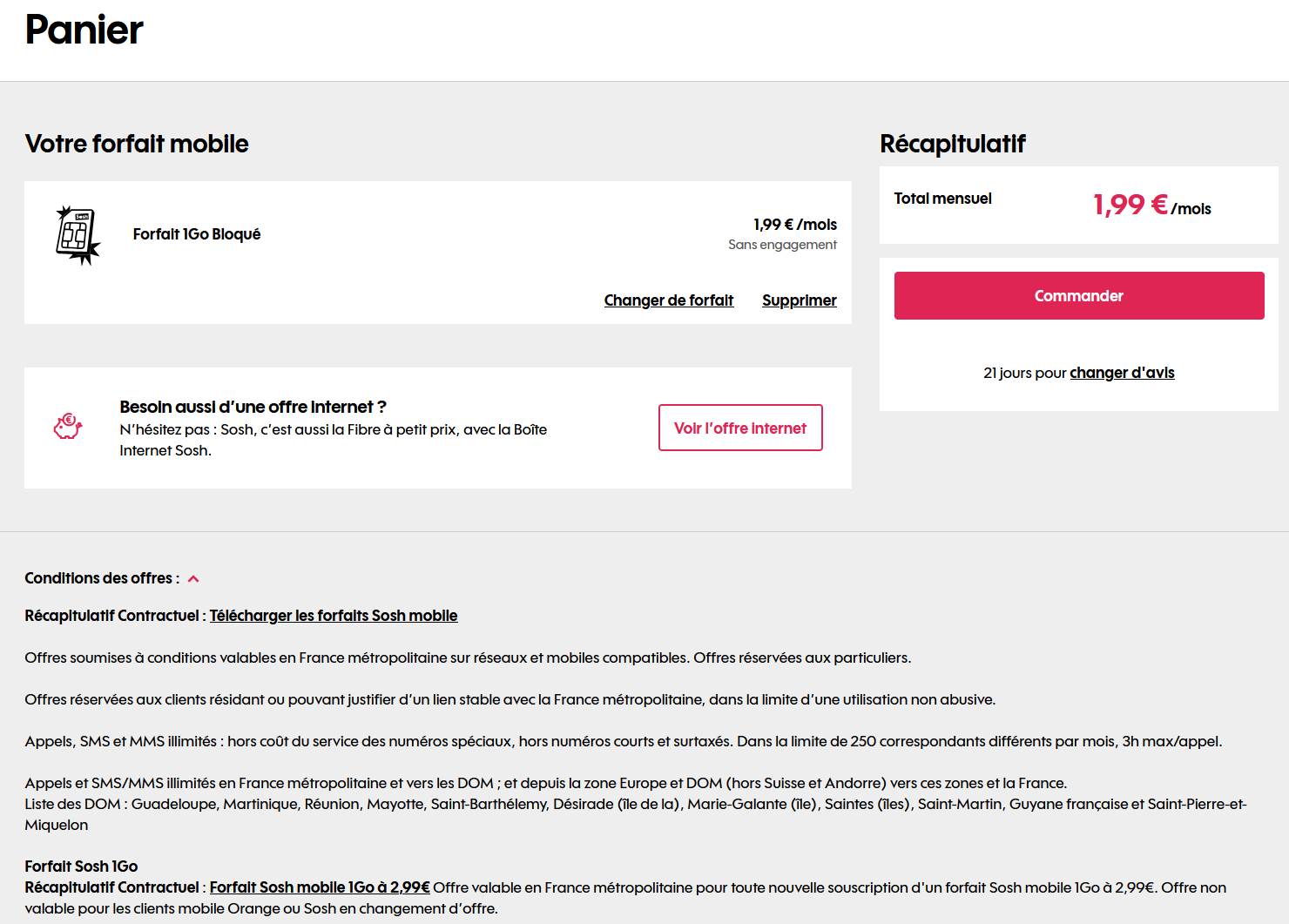Click the Liste des DOM line
Viewport: 1289px width, 924px height.
pos(636,814)
